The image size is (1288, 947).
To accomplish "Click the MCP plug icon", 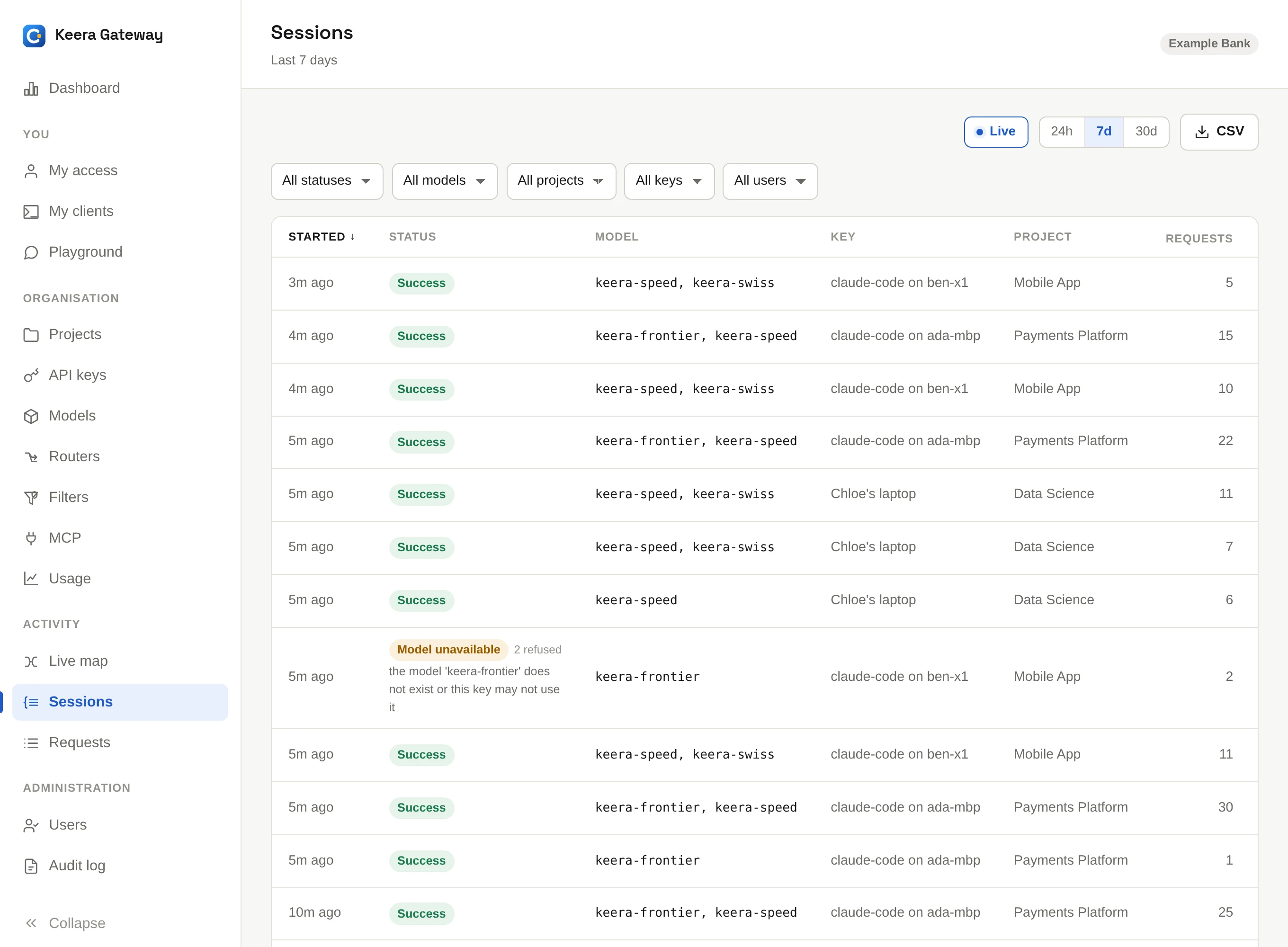I will click(31, 538).
